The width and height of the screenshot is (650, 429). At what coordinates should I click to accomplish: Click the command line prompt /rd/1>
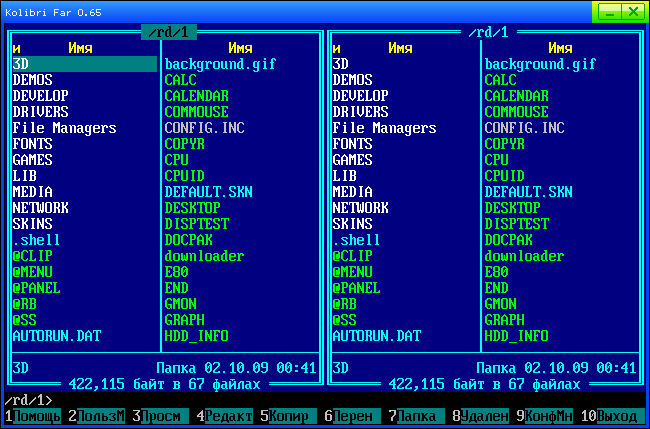pyautogui.click(x=30, y=400)
